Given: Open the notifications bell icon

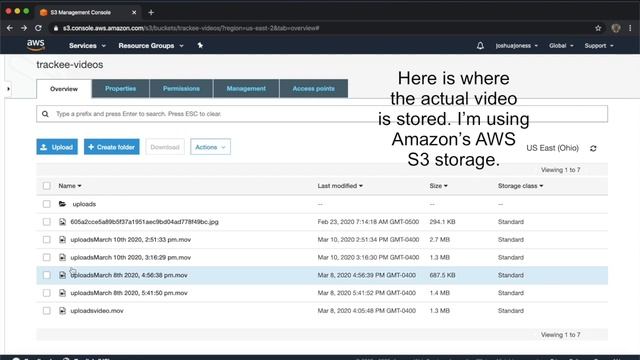Looking at the screenshot, I should [480, 46].
